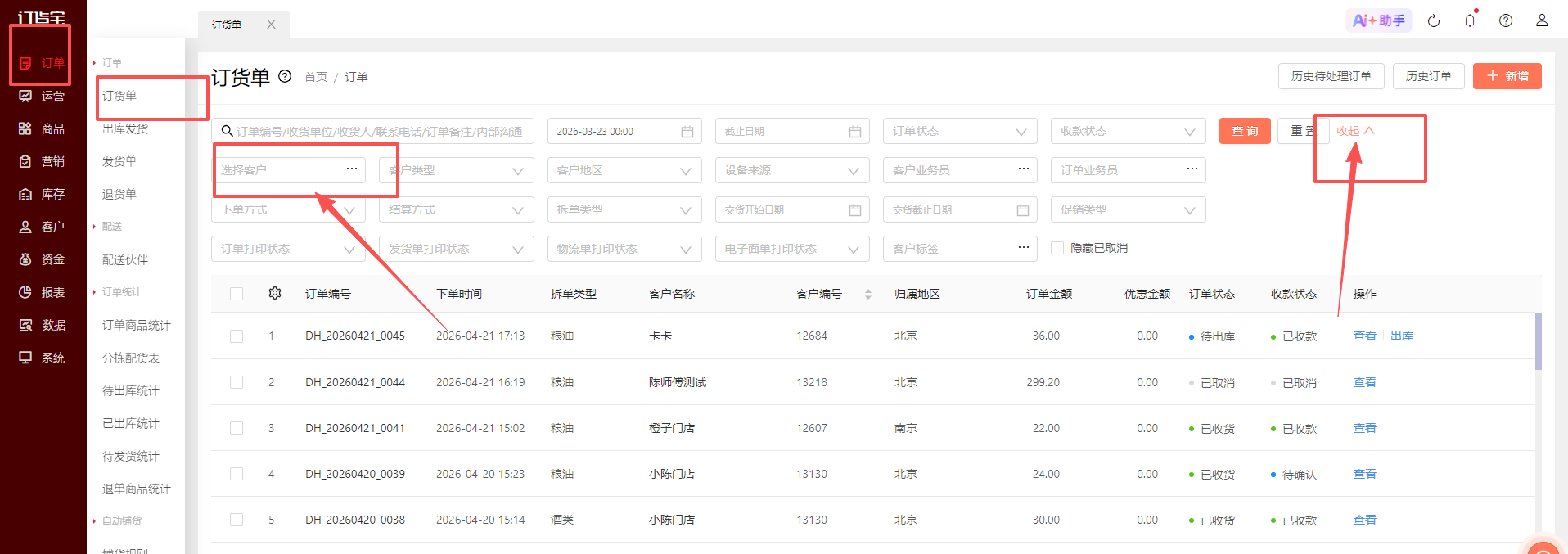Open 选择客户 picker ellipsis
Image resolution: width=1568 pixels, height=554 pixels.
[352, 169]
